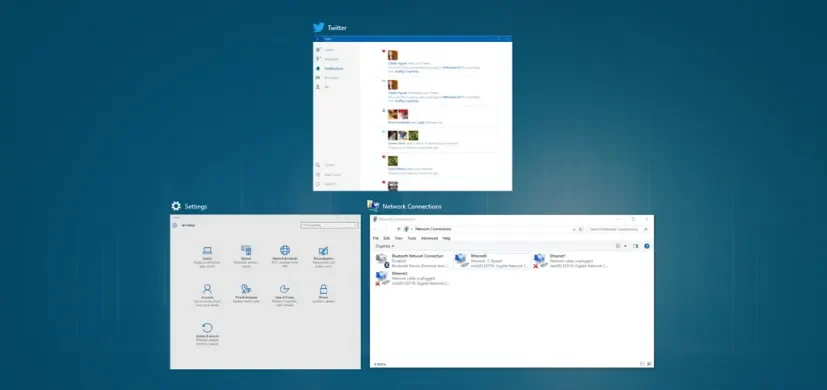Click Refresh button in Network Connections

[x=581, y=230]
